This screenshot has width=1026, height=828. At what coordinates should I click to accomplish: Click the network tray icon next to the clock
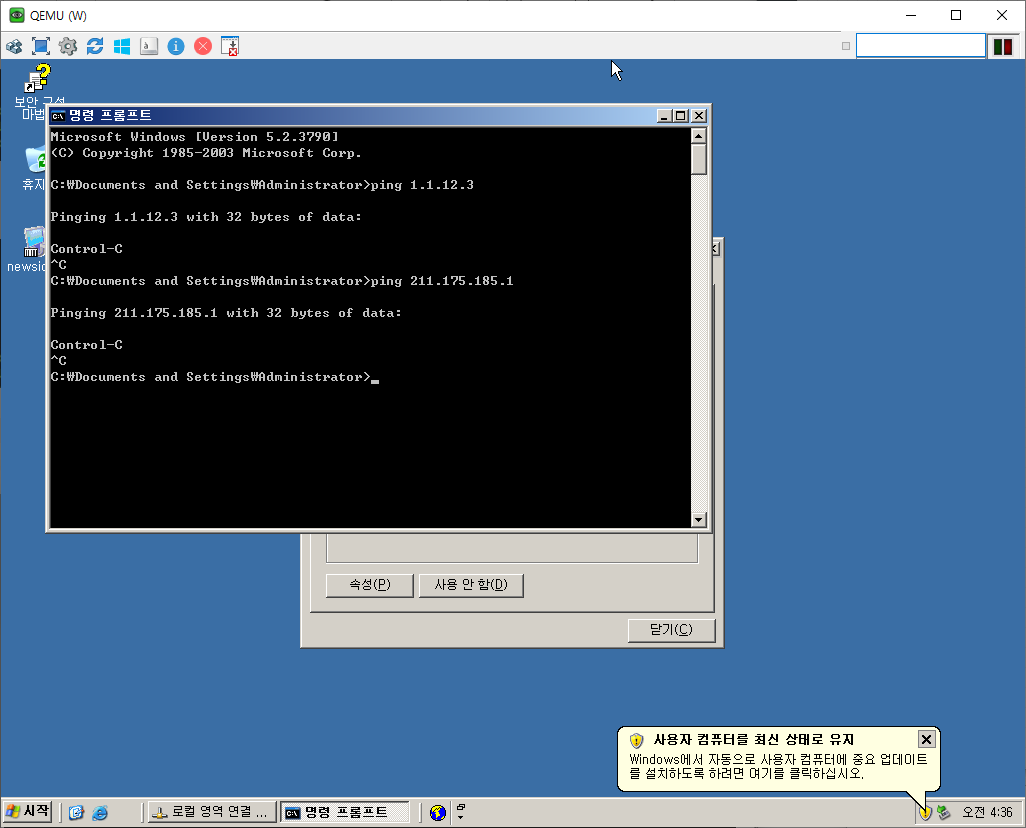tap(943, 813)
